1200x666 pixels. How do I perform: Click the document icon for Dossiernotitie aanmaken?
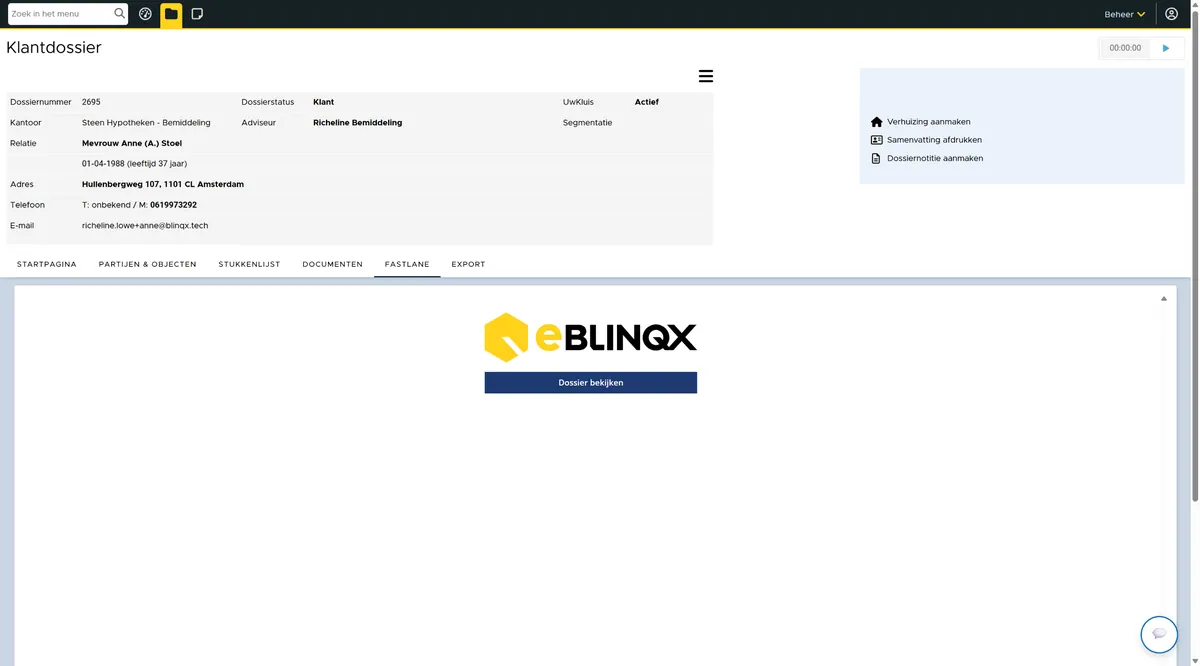877,158
